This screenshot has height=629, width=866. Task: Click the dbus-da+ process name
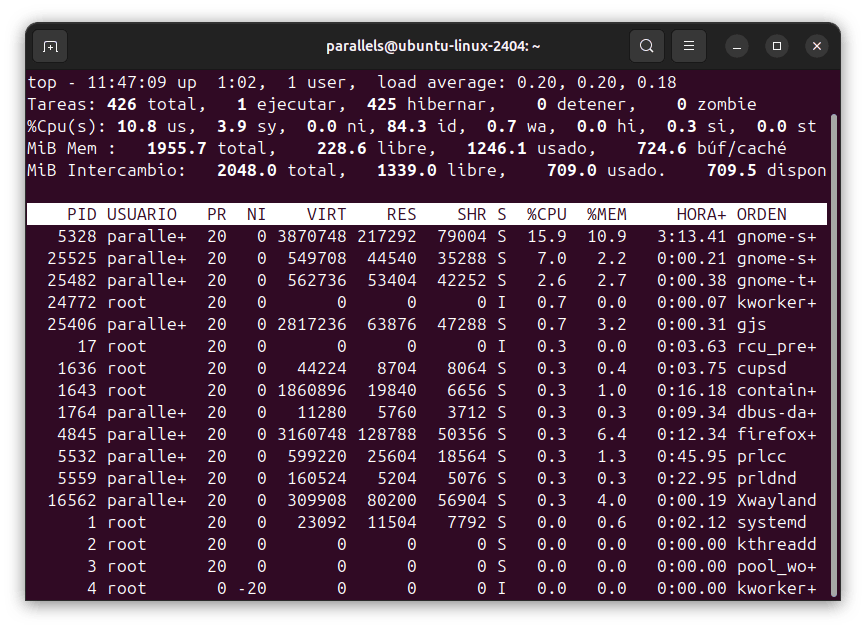pos(777,413)
